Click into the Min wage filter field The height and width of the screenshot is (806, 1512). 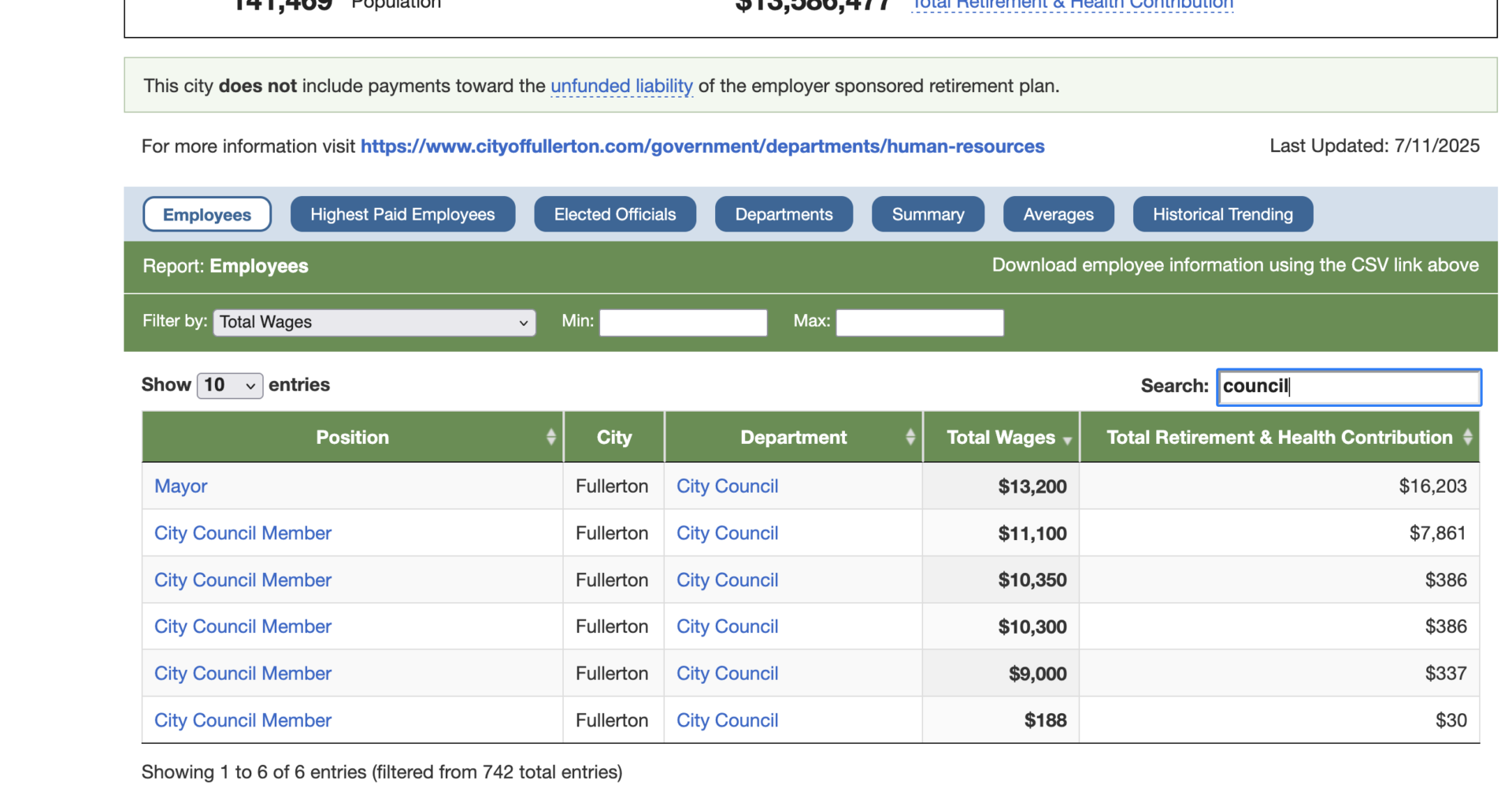[x=682, y=322]
